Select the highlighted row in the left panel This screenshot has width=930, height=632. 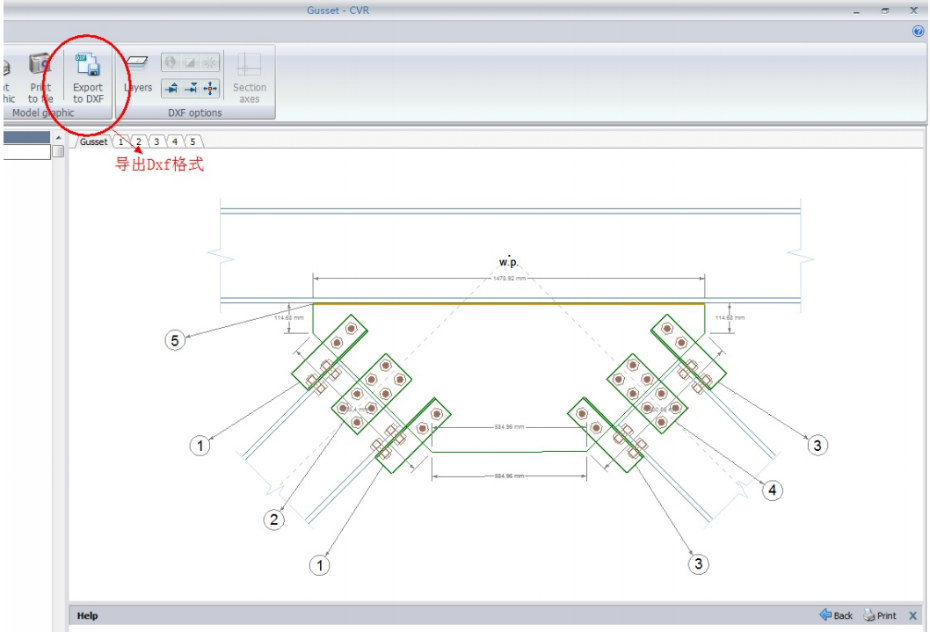click(x=26, y=137)
